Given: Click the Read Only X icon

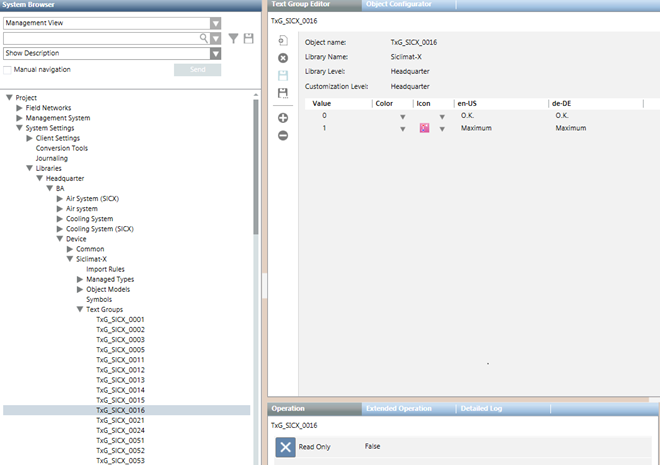Looking at the screenshot, I should tap(285, 448).
